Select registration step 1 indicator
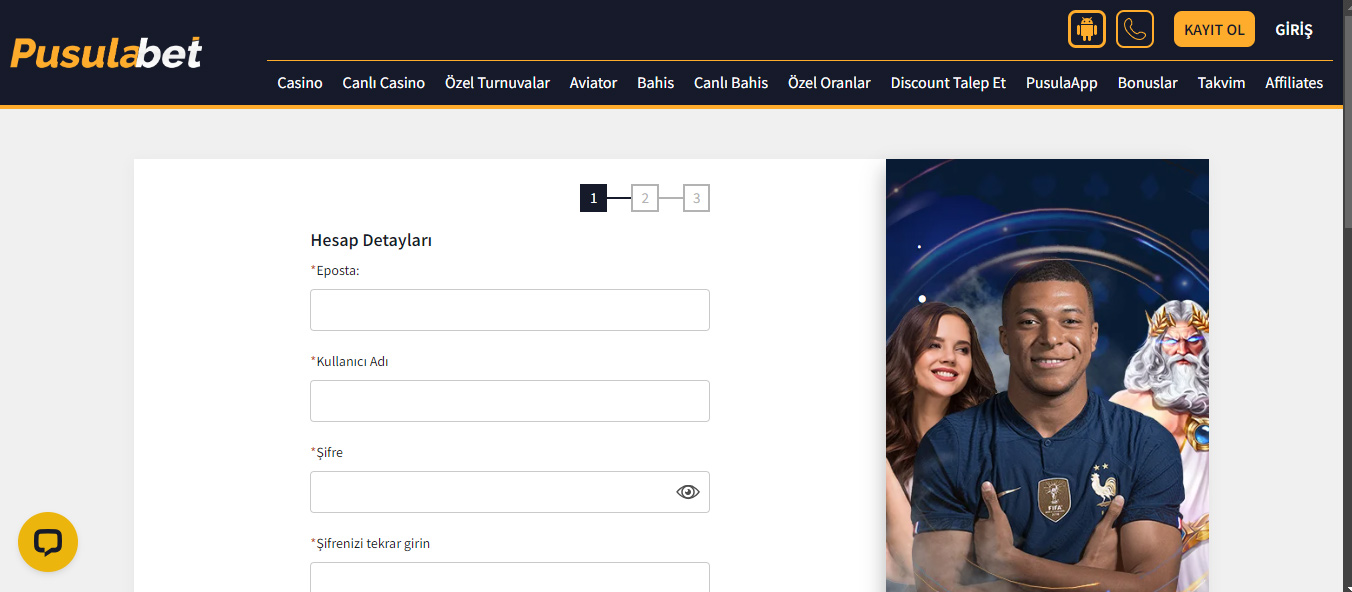The width and height of the screenshot is (1352, 592). coord(593,198)
